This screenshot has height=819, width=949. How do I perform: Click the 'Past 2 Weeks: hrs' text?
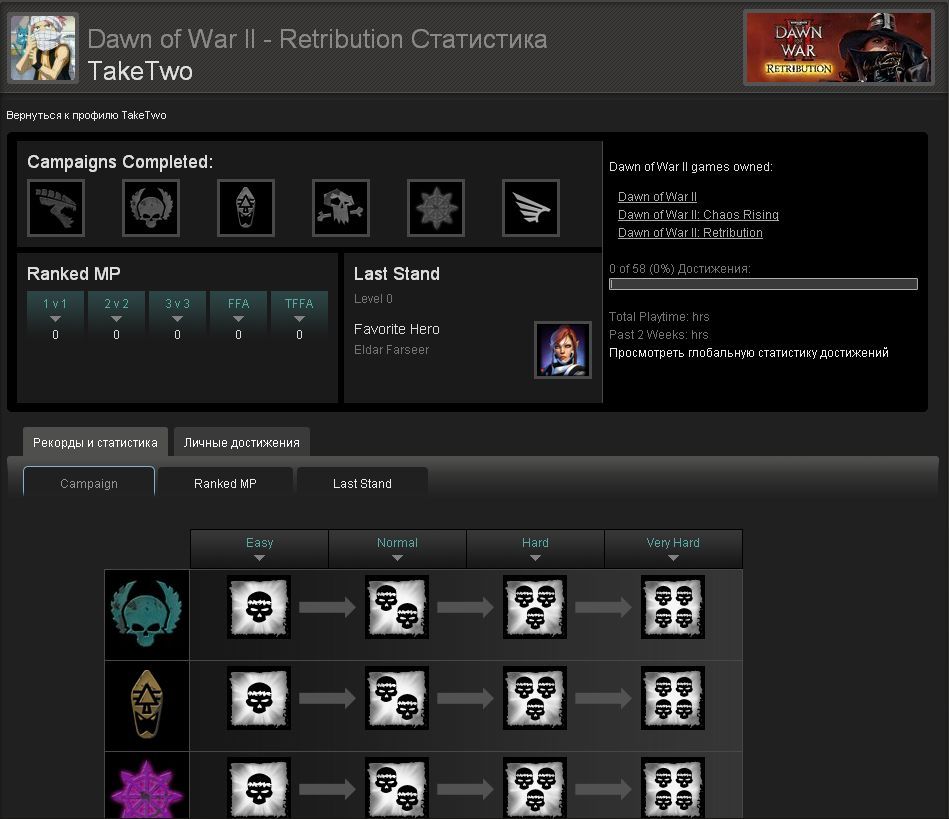click(x=658, y=335)
